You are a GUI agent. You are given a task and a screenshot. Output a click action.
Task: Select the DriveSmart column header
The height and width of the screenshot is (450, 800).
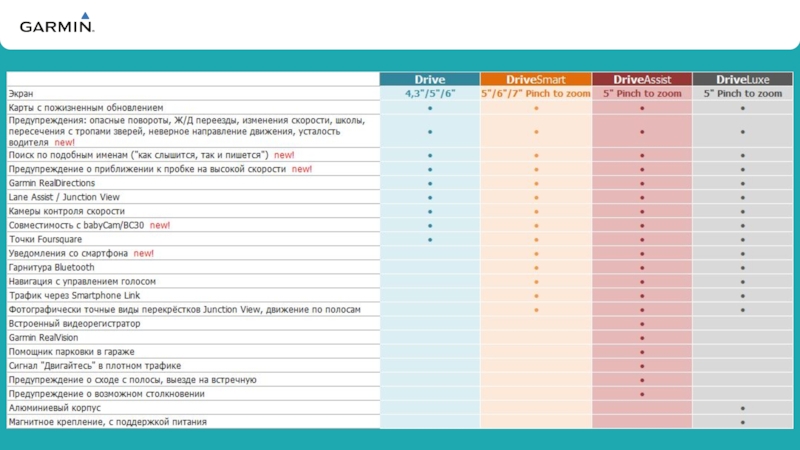click(x=535, y=79)
